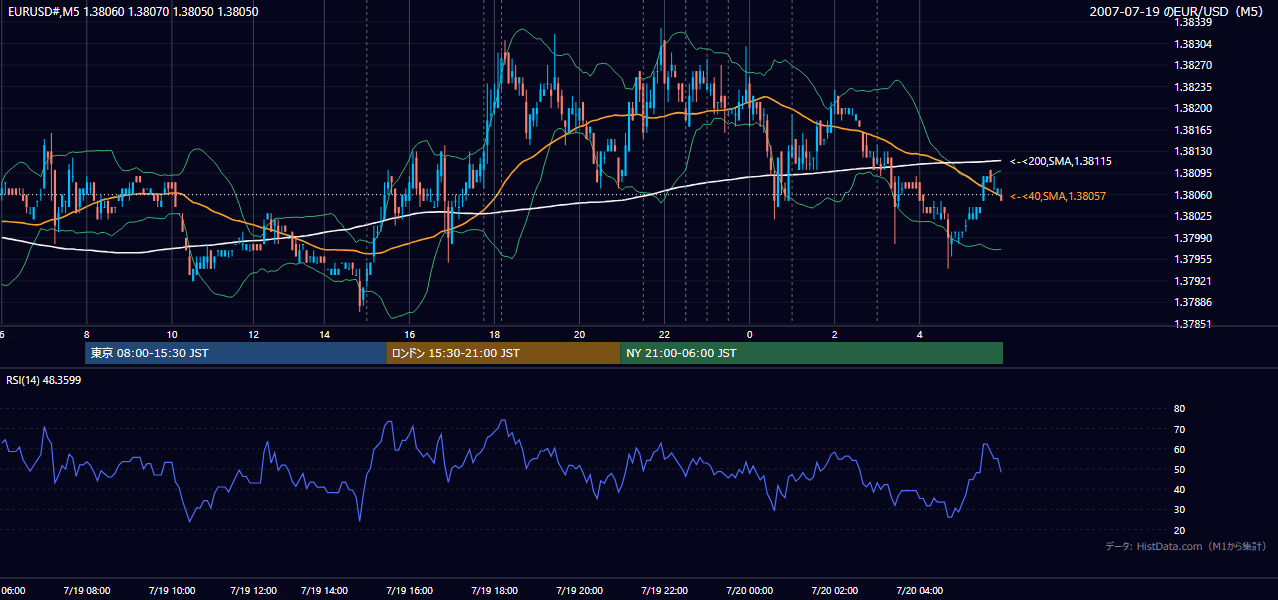
Task: Click the 1.38270 price axis label
Action: tap(1195, 65)
